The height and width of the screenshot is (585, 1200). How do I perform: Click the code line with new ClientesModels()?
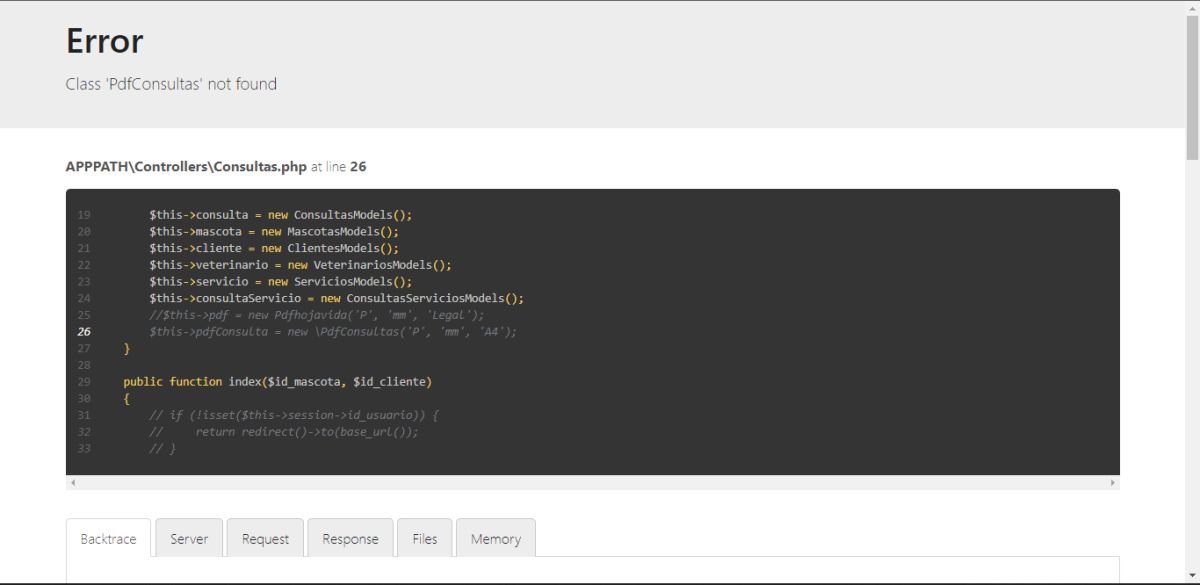pos(274,248)
